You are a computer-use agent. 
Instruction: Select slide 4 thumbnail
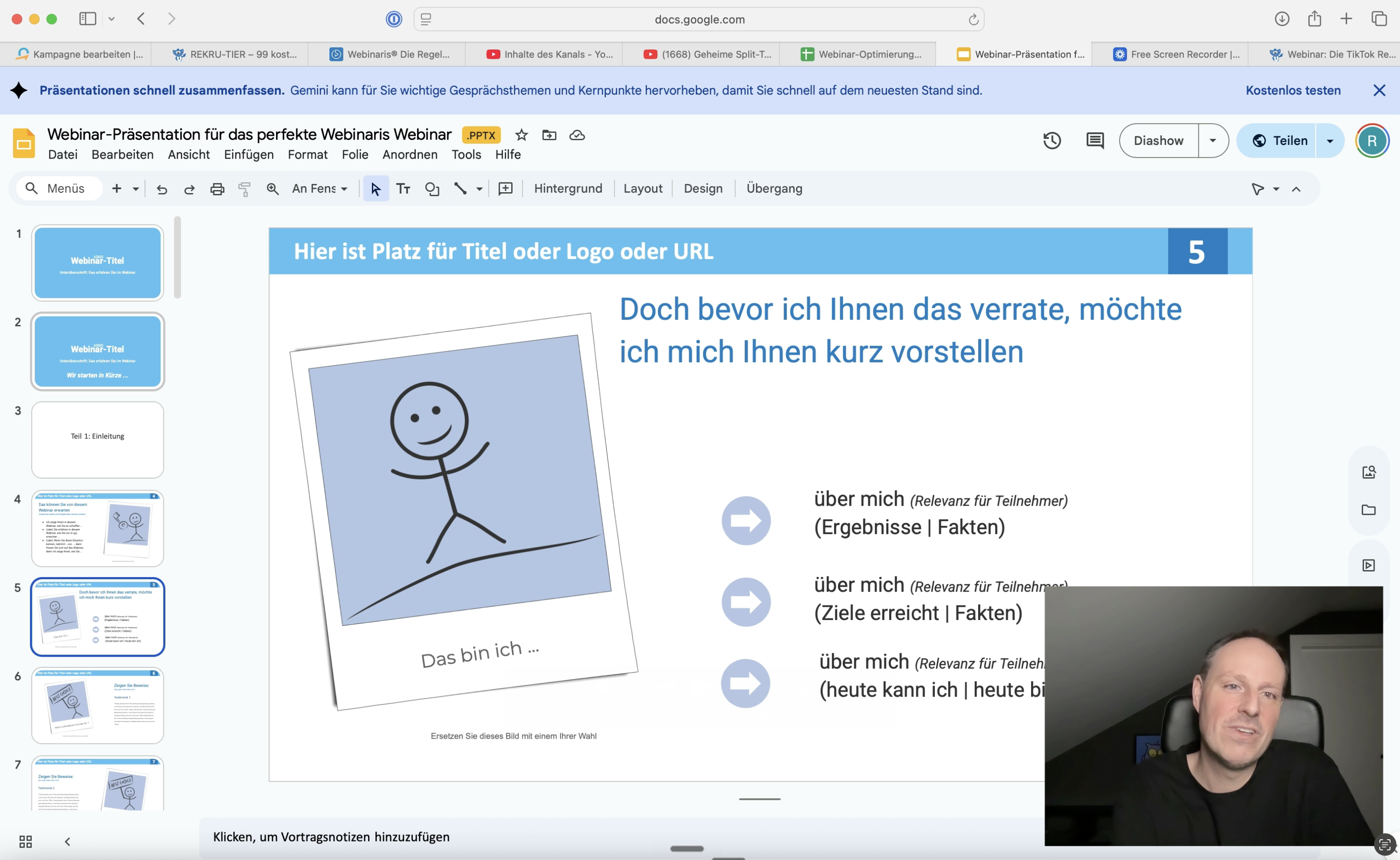click(x=98, y=528)
